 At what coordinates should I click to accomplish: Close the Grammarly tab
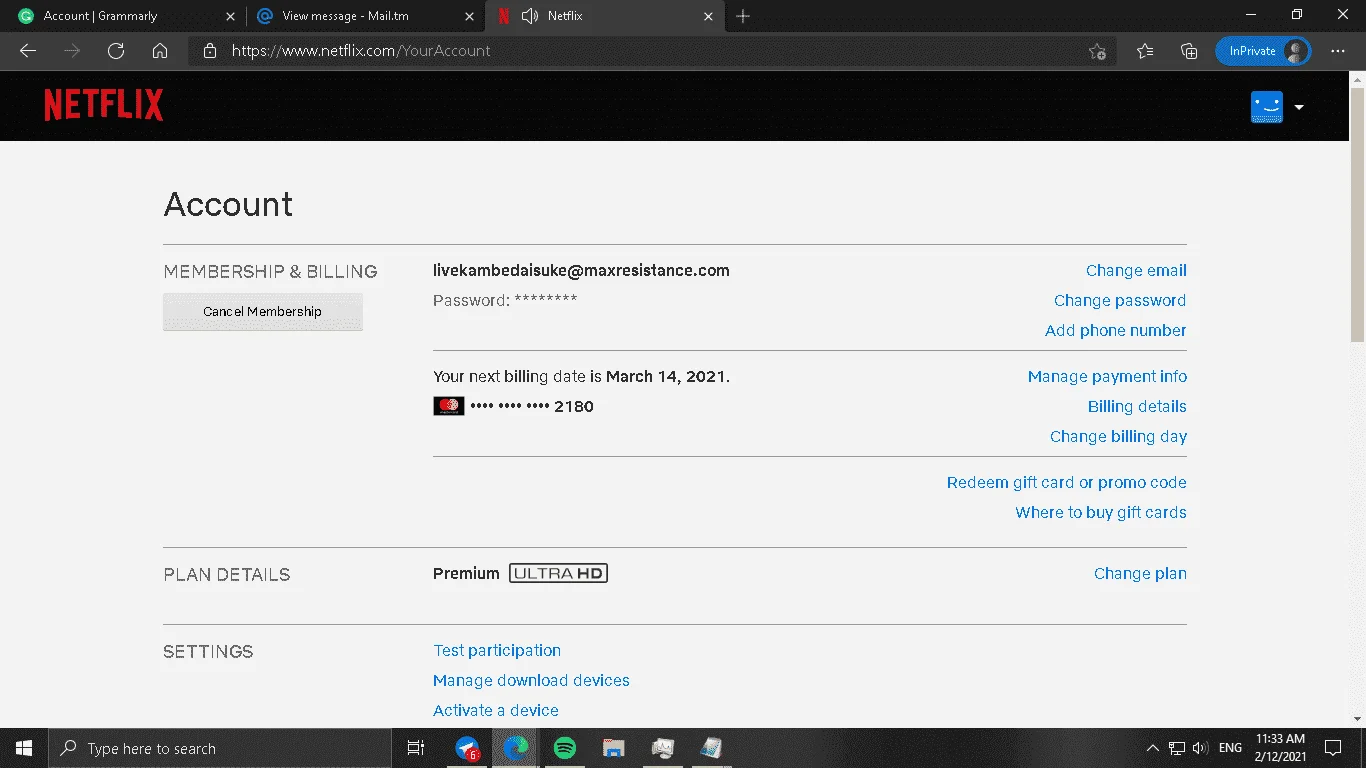228,16
